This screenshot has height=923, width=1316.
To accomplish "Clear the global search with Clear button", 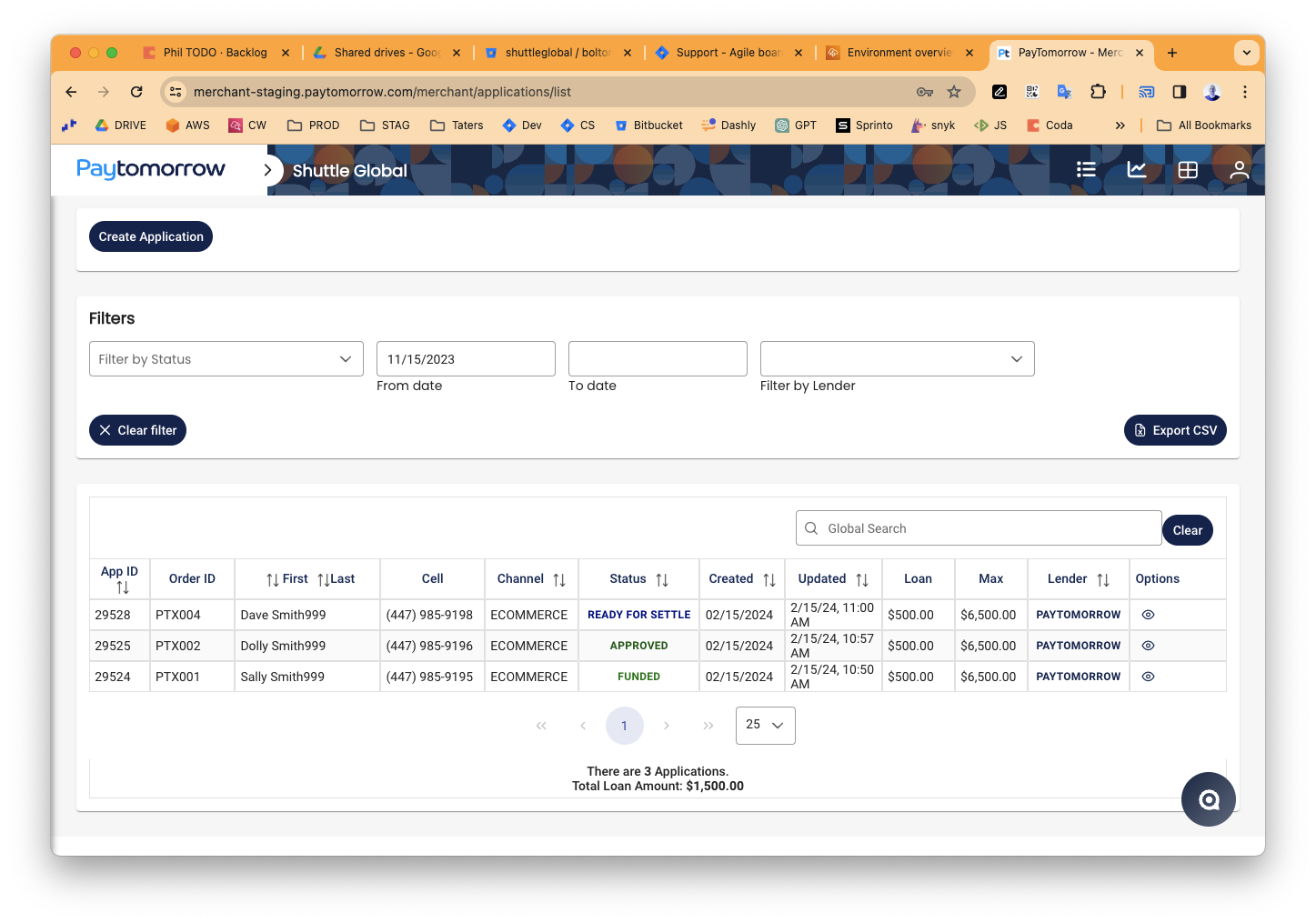I will (x=1188, y=530).
